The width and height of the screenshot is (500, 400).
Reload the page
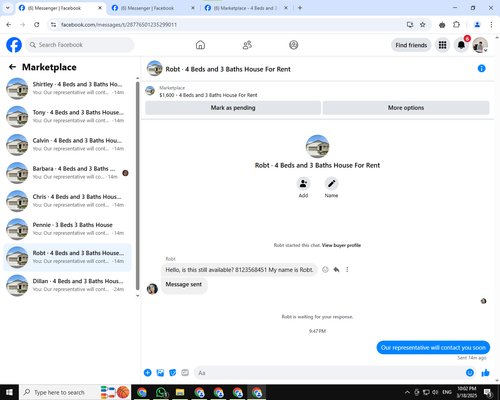(37, 24)
